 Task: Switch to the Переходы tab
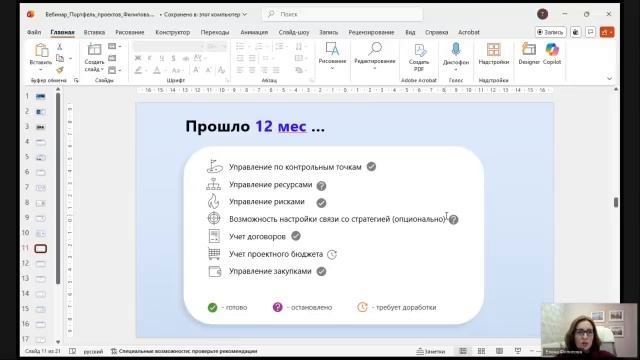(215, 32)
